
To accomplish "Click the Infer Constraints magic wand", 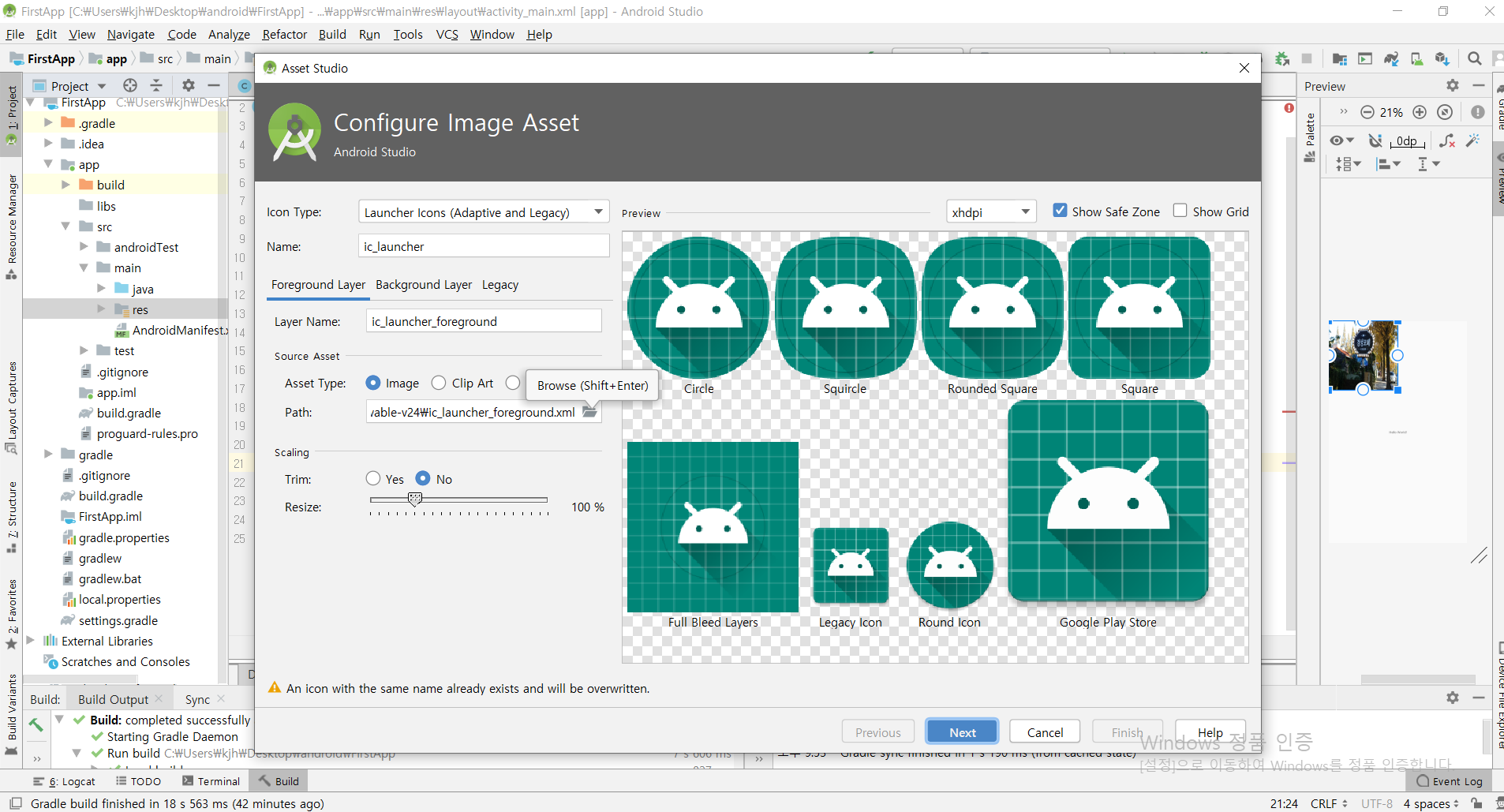I will pos(1472,140).
